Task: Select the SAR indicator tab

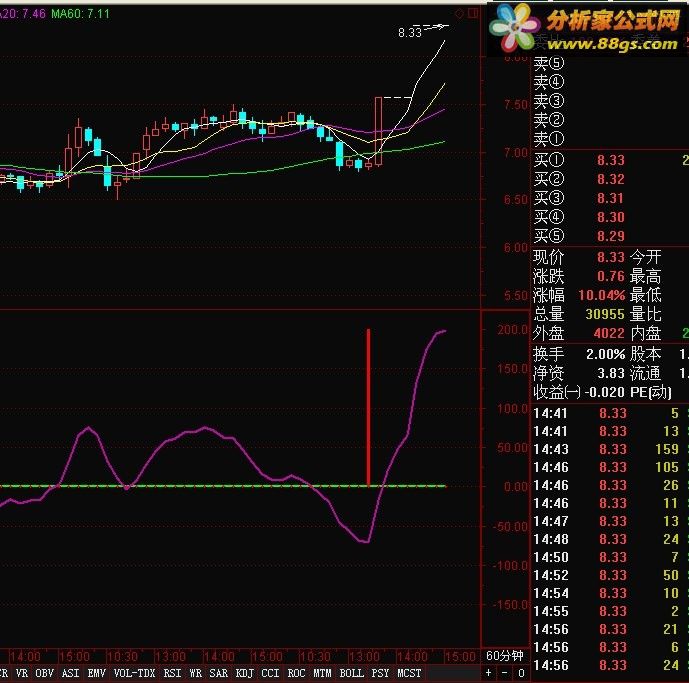Action: (218, 673)
